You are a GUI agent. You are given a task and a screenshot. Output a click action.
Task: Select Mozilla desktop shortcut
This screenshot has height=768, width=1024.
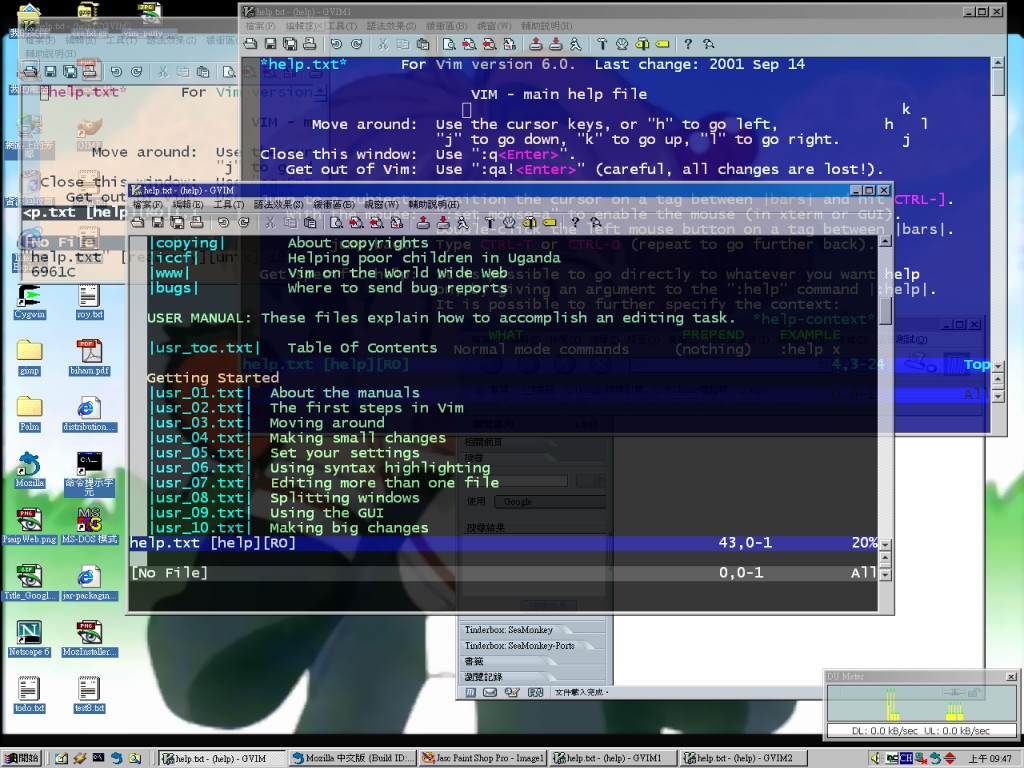pyautogui.click(x=29, y=470)
